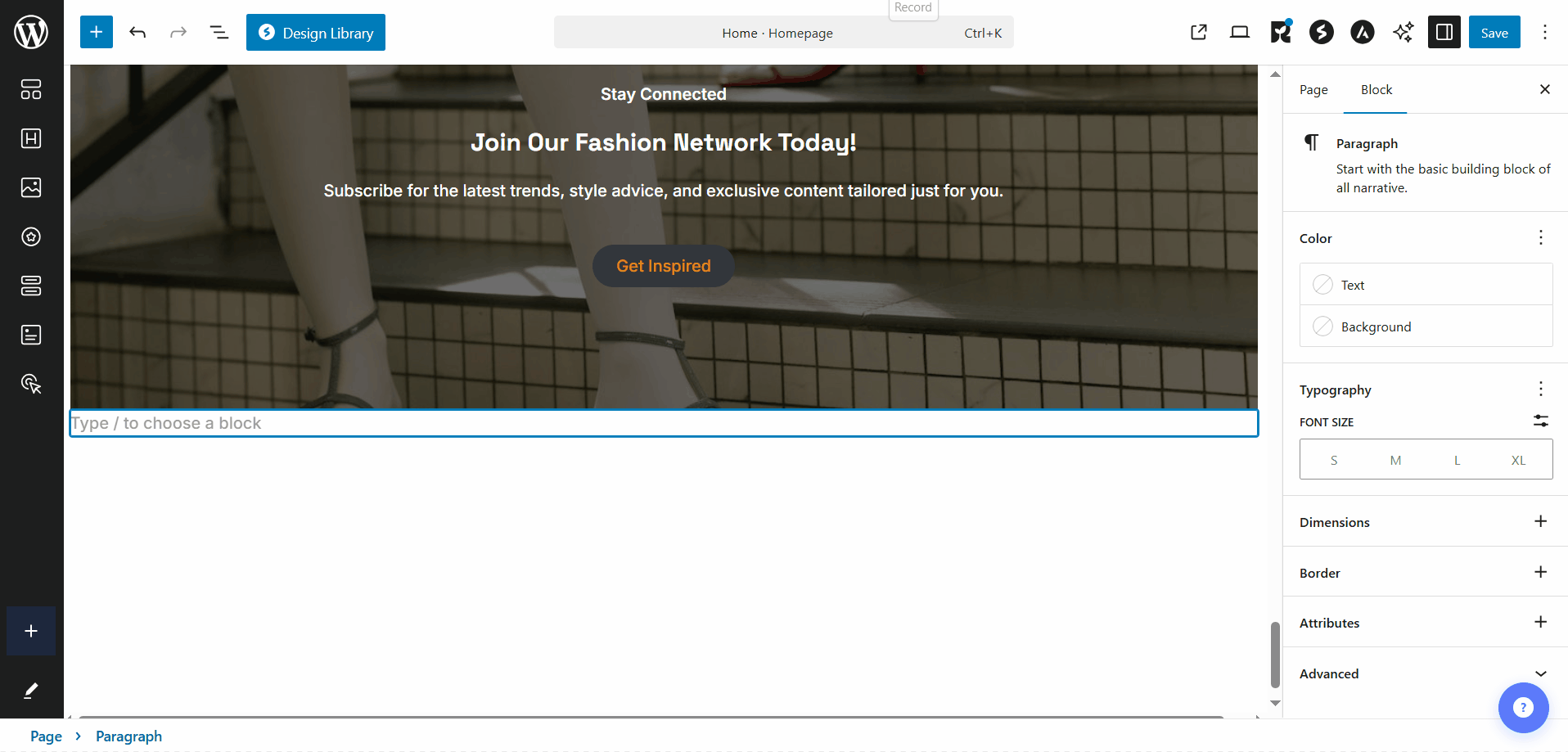
Task: Open Typography options menu
Action: (1540, 390)
